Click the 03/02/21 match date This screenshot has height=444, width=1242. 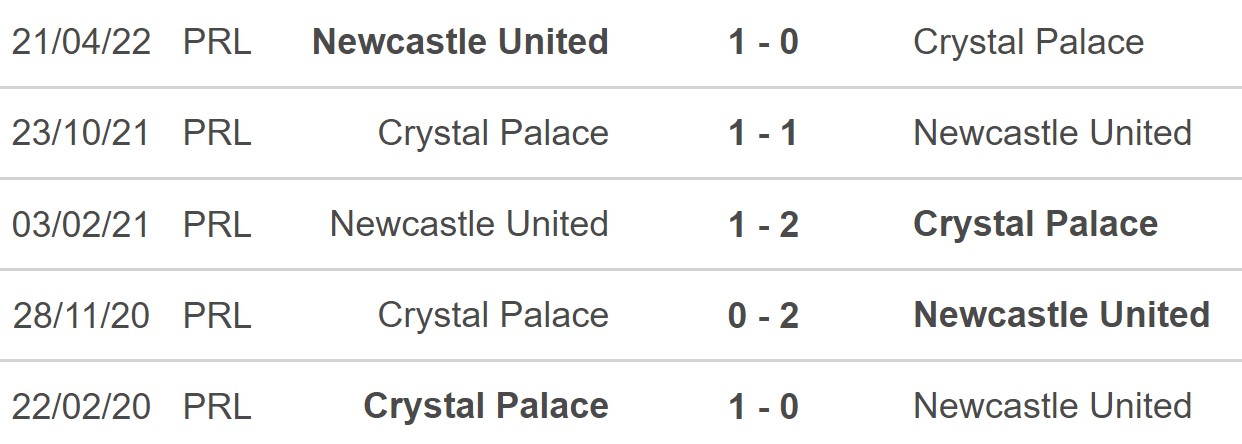click(80, 224)
